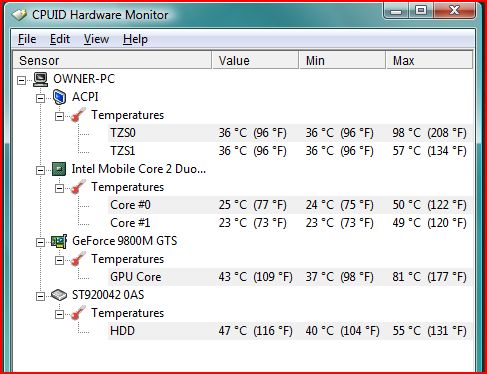Click the Max column header

429,60
